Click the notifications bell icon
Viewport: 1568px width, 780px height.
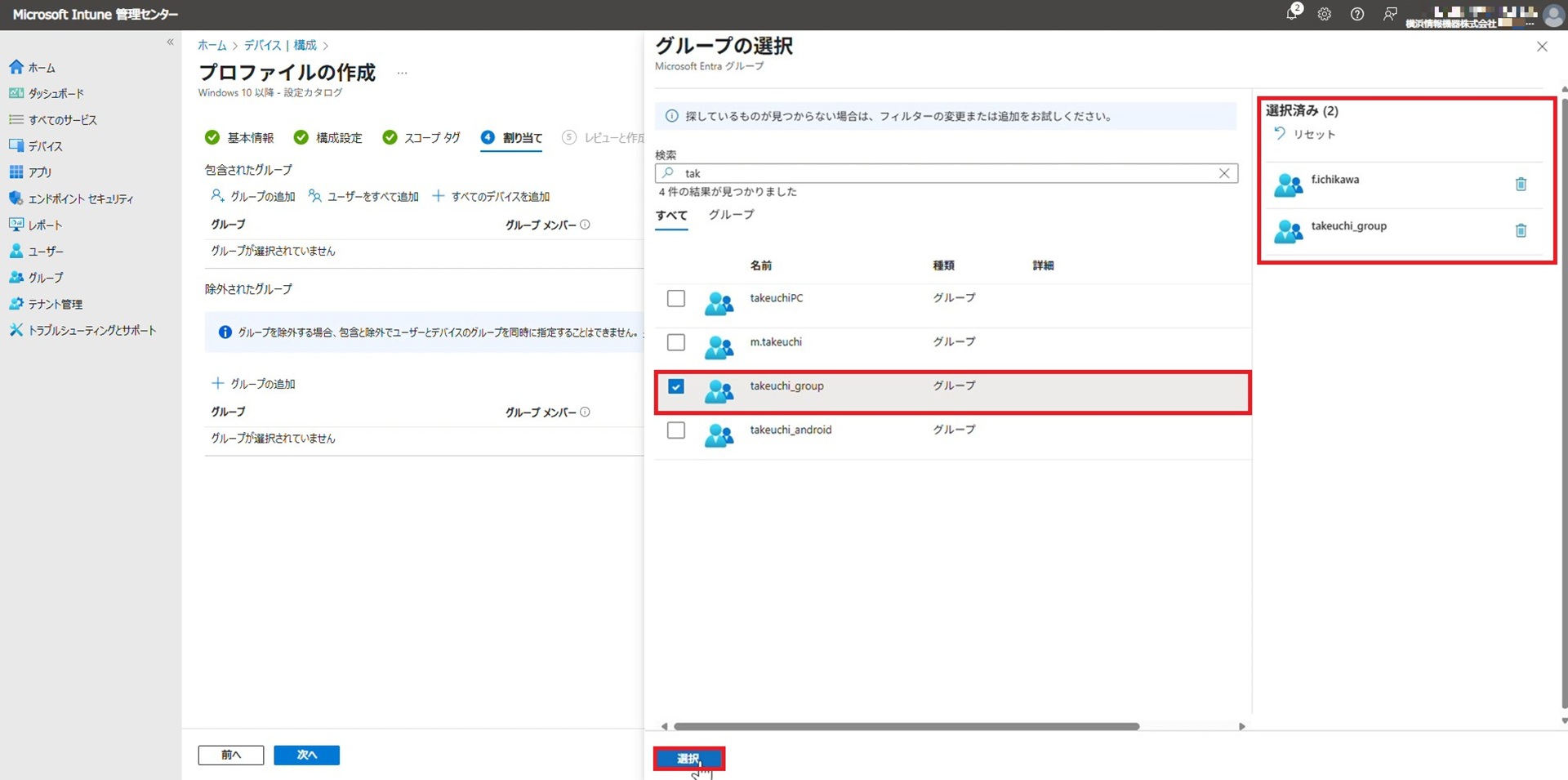tap(1291, 14)
